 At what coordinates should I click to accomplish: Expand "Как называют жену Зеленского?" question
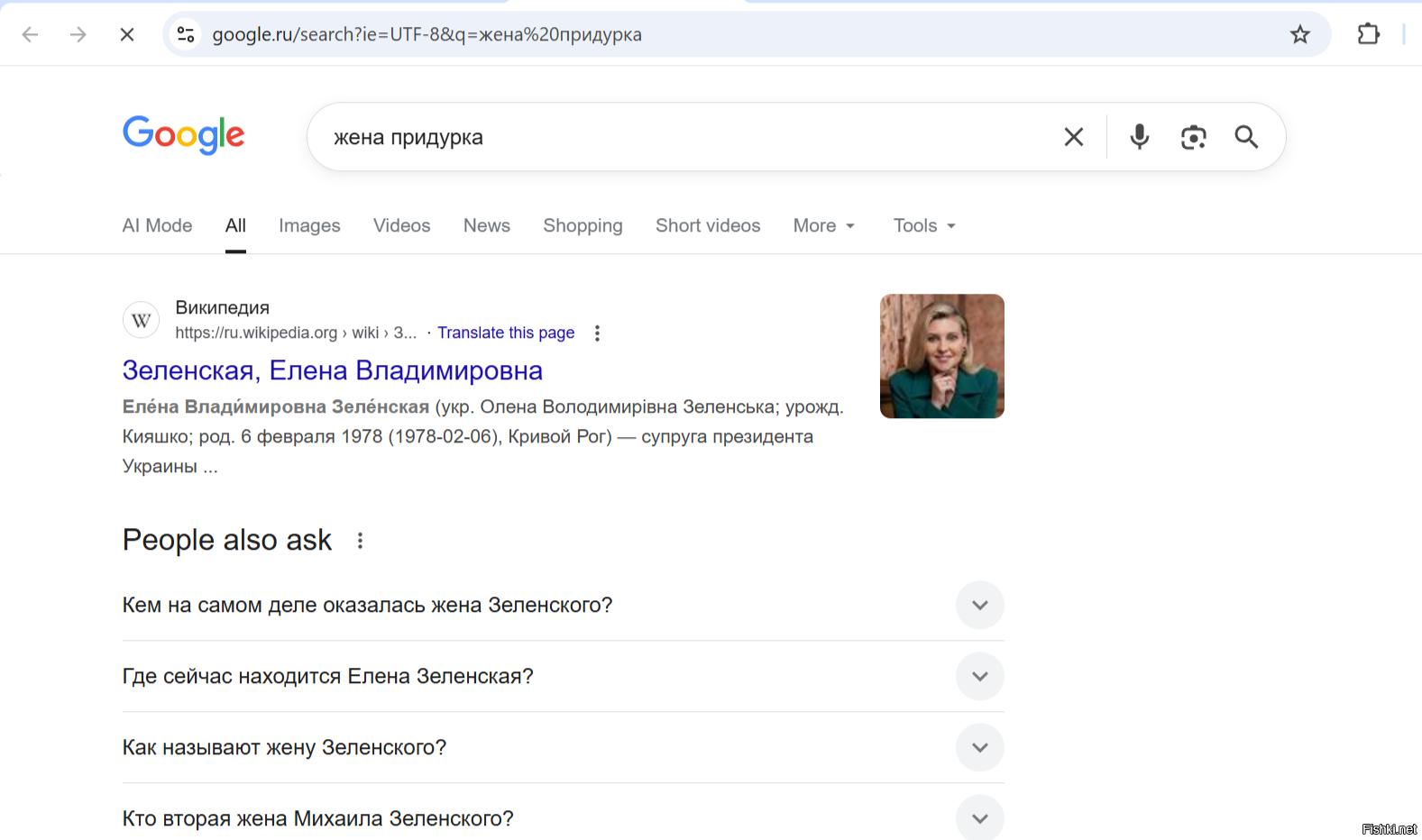click(979, 747)
